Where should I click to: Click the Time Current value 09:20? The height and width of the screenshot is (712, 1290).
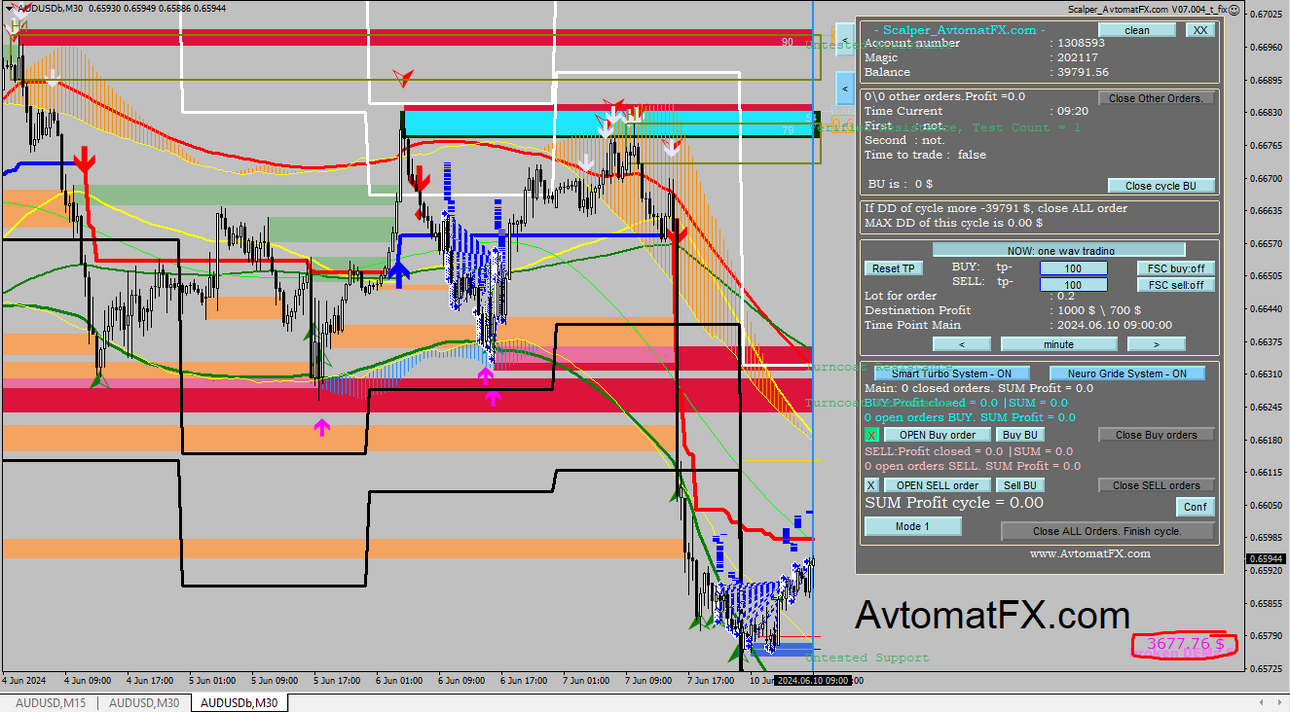pyautogui.click(x=1075, y=111)
